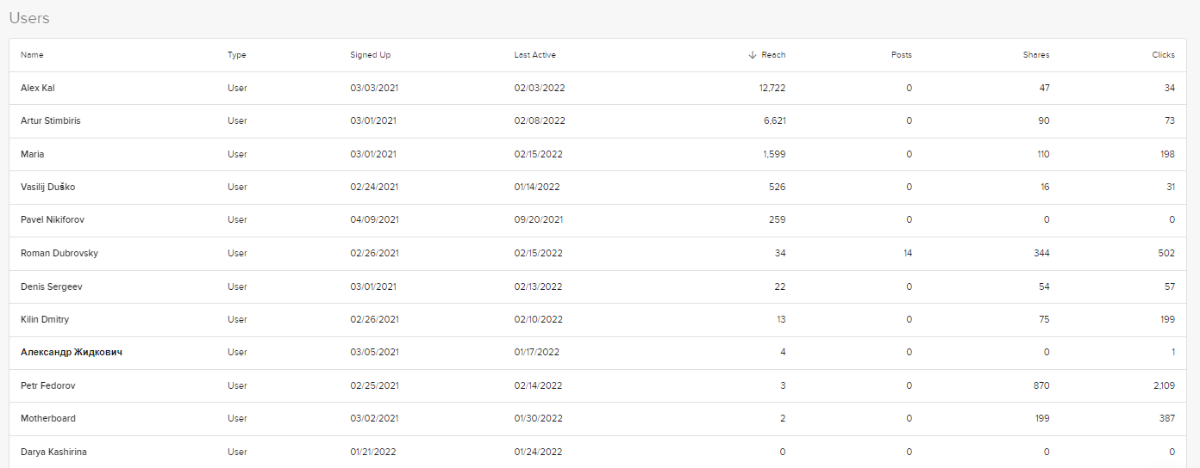
Task: Open Roman Dubrovsky user row
Action: 59,253
